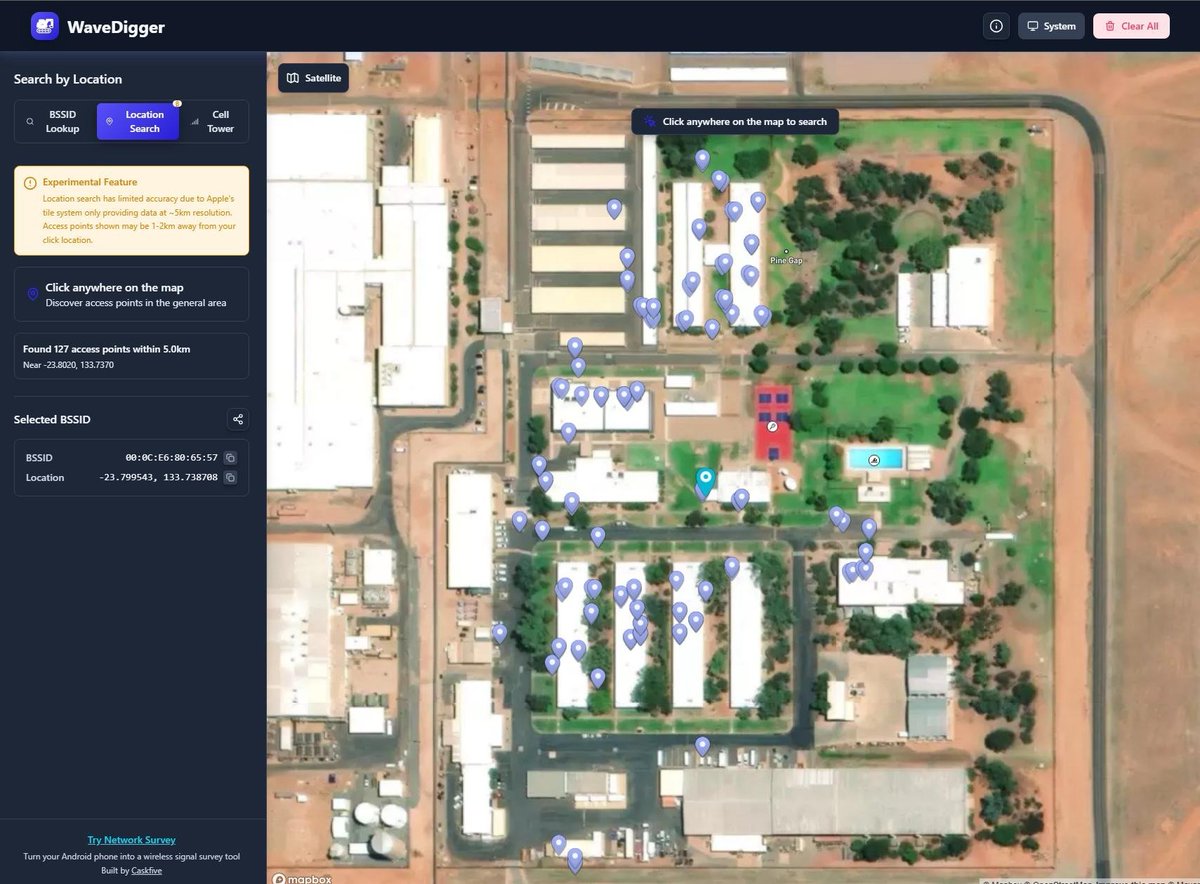
Task: Copy the BSSID value using its copy icon
Action: (230, 458)
